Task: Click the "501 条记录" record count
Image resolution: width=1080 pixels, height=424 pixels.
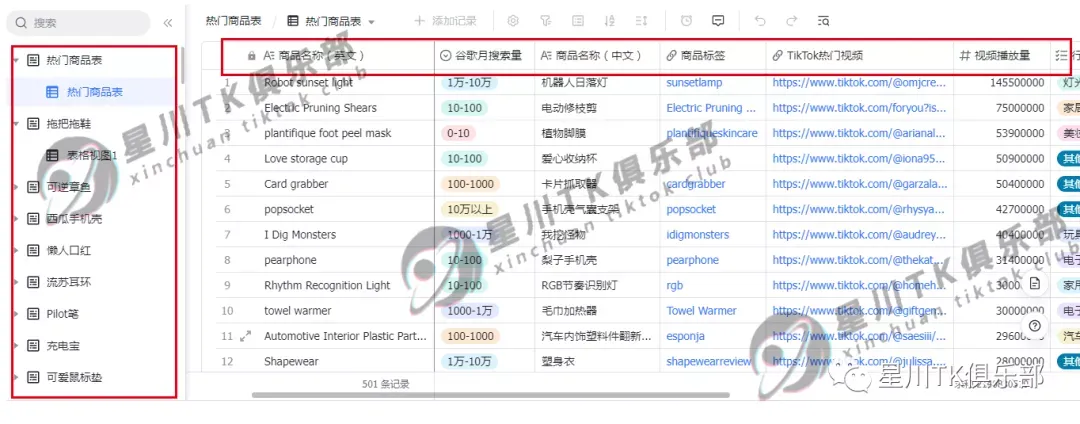Action: pos(386,384)
